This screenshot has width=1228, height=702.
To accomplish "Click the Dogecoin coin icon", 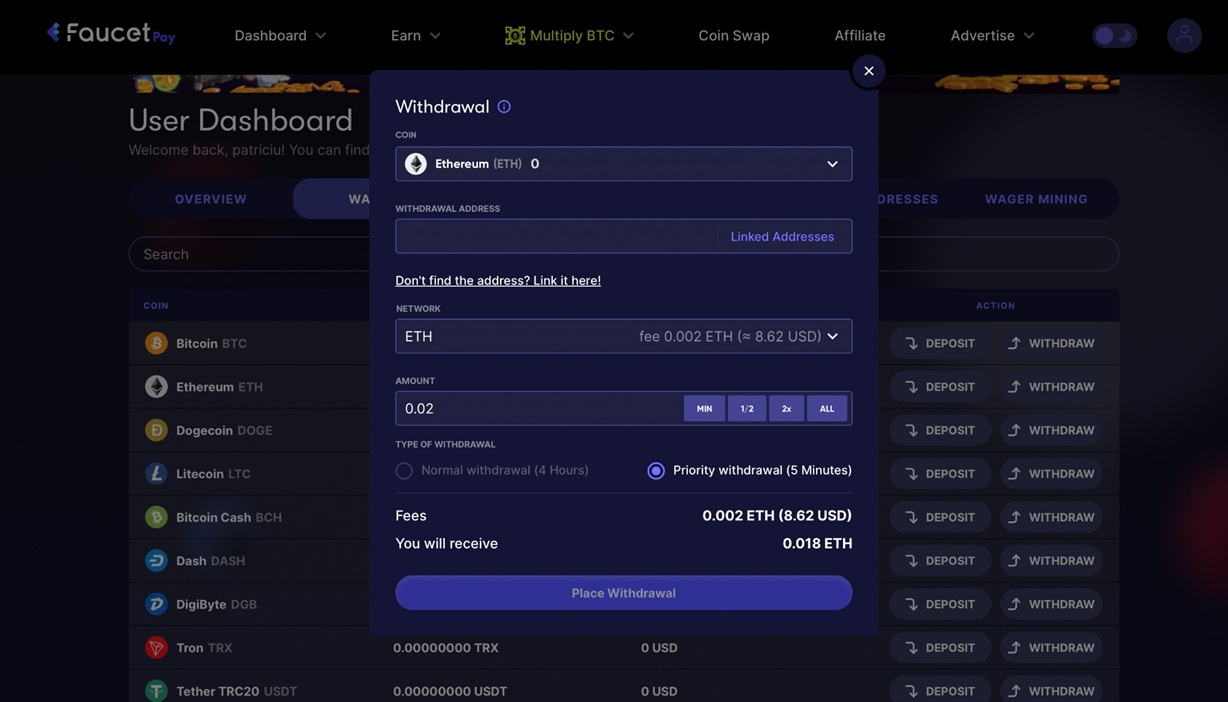I will pos(156,430).
